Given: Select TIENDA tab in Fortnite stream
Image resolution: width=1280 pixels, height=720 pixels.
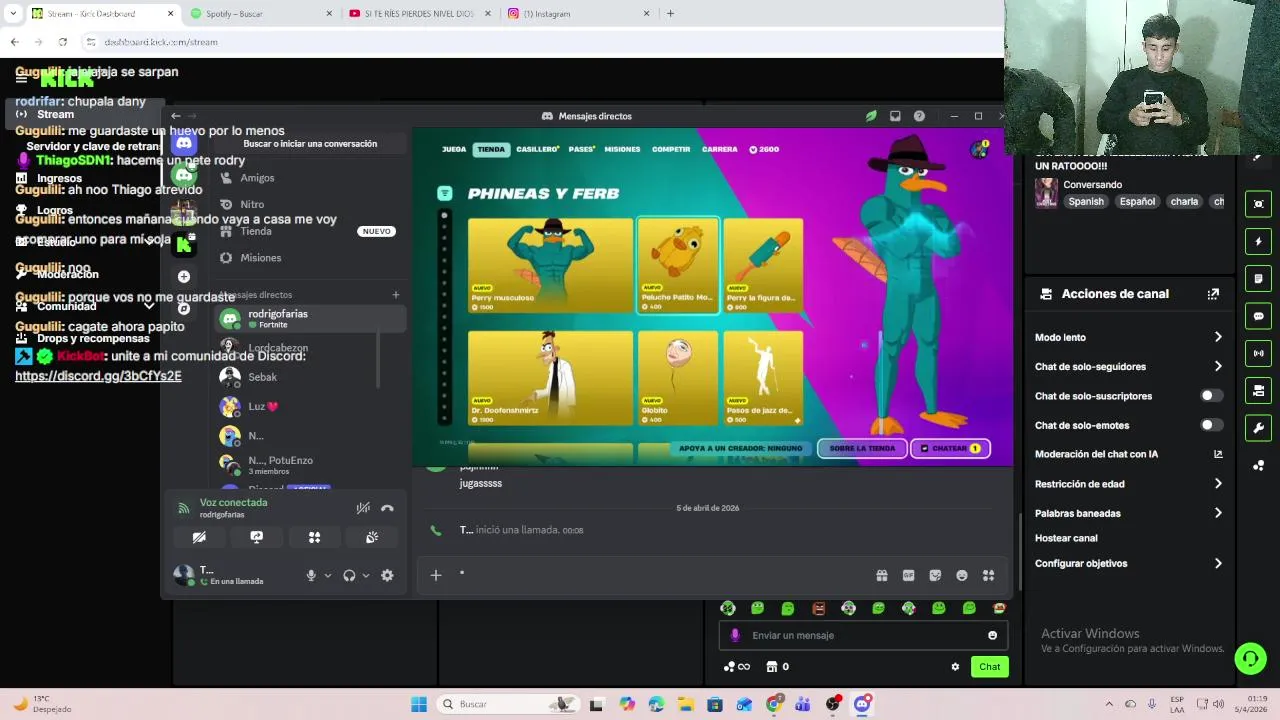Looking at the screenshot, I should (x=491, y=149).
